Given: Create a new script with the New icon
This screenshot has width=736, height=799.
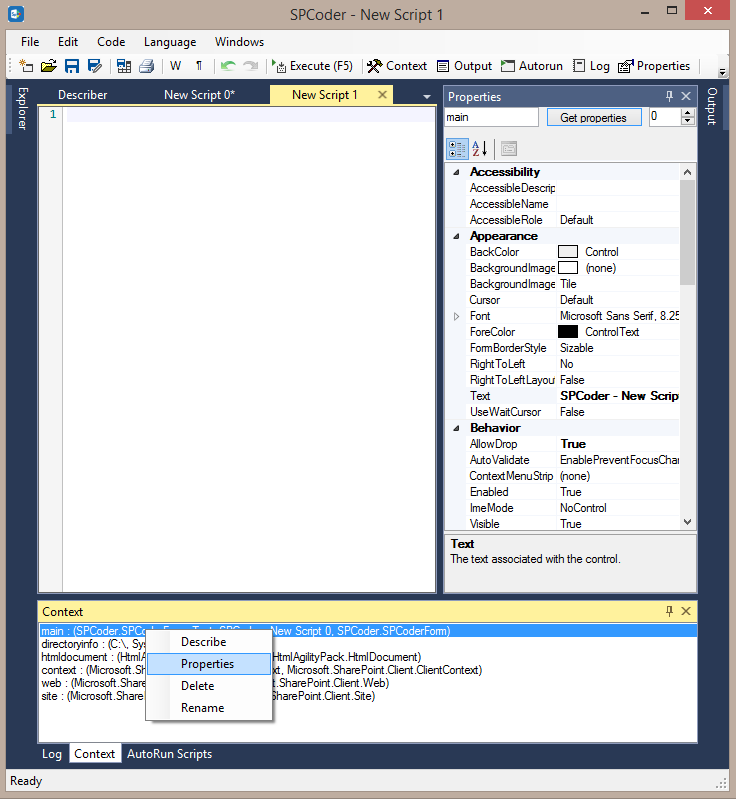Looking at the screenshot, I should [x=25, y=66].
